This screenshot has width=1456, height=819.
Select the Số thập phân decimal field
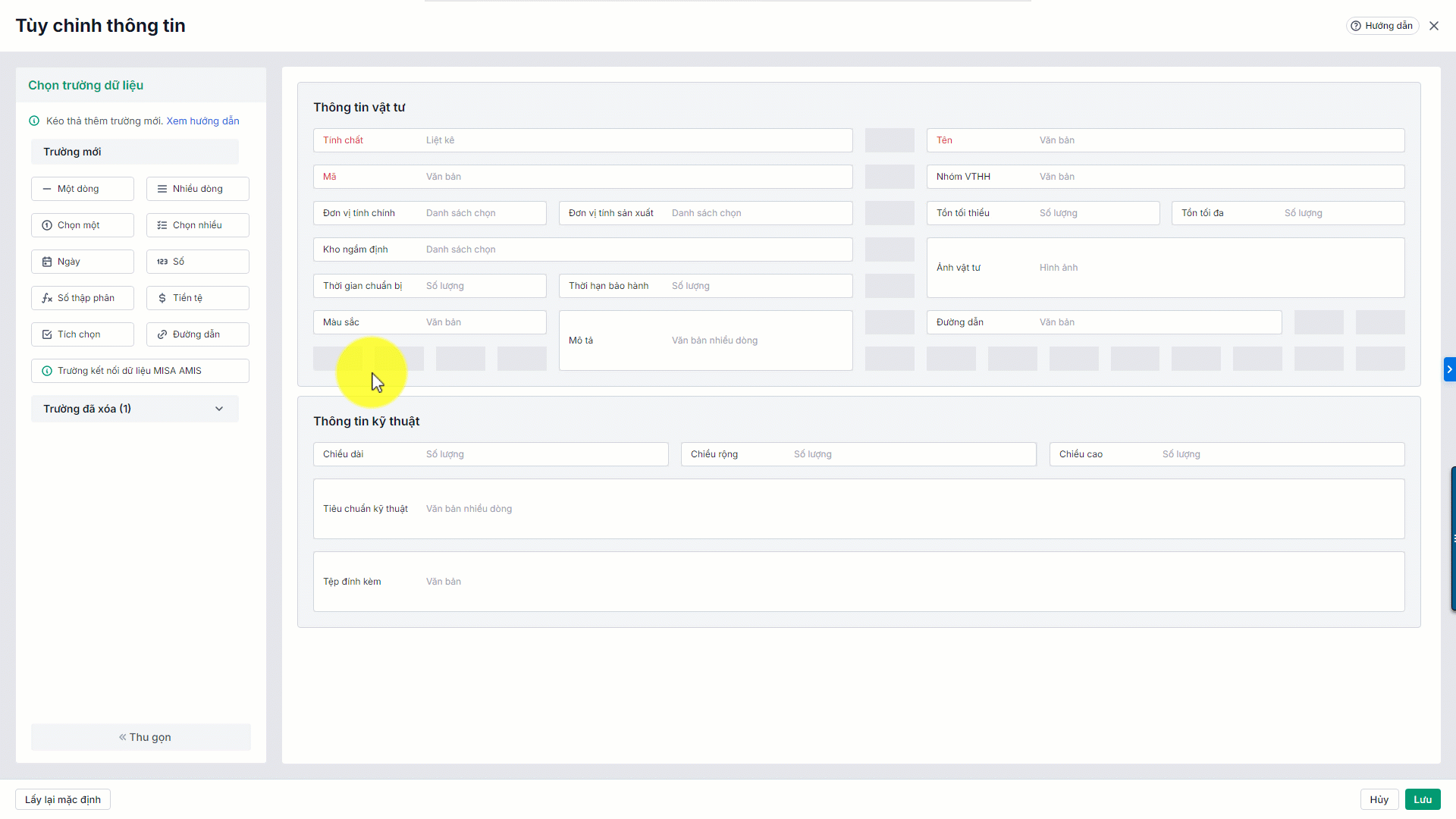(82, 298)
